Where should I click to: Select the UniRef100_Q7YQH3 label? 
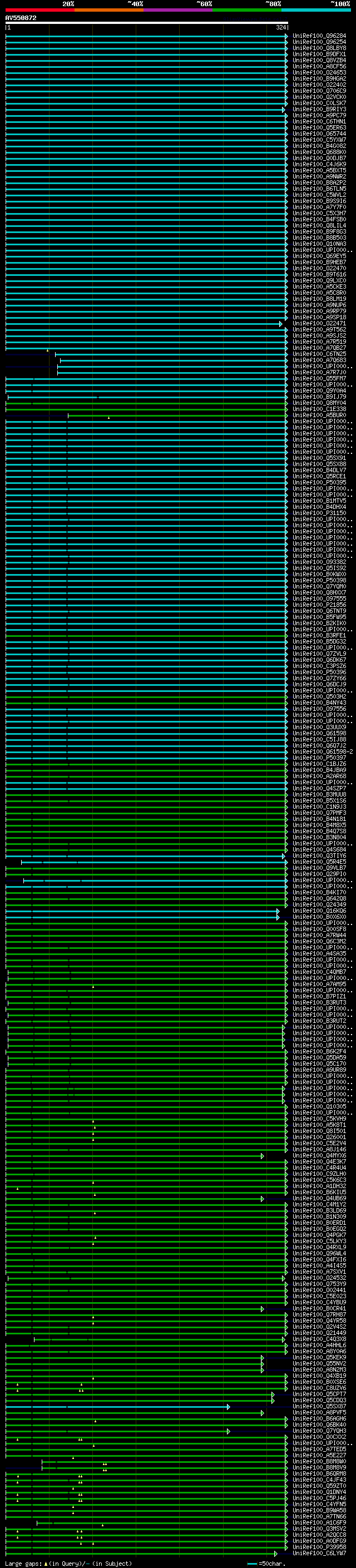click(319, 1431)
